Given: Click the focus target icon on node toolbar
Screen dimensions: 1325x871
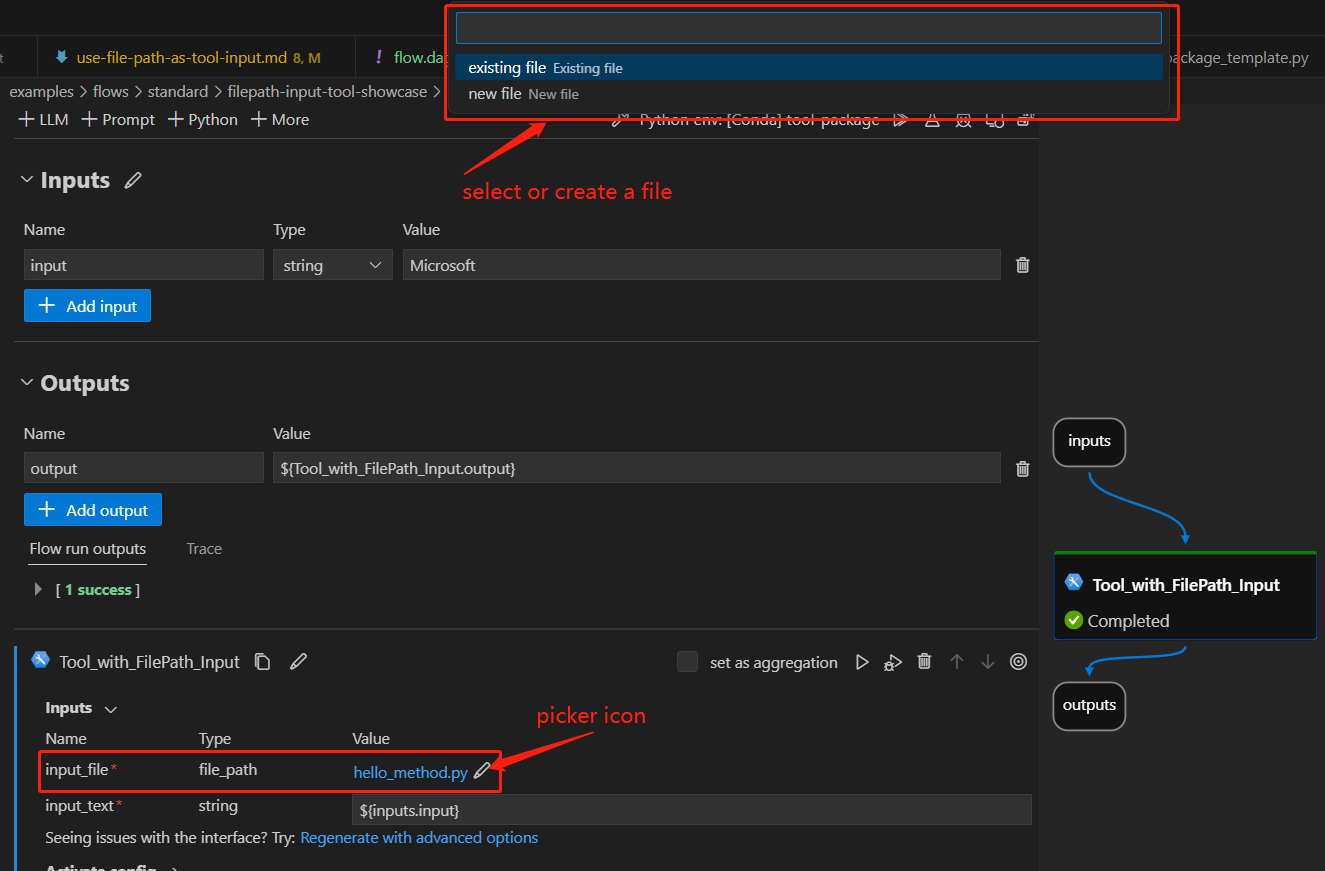Looking at the screenshot, I should (1018, 662).
